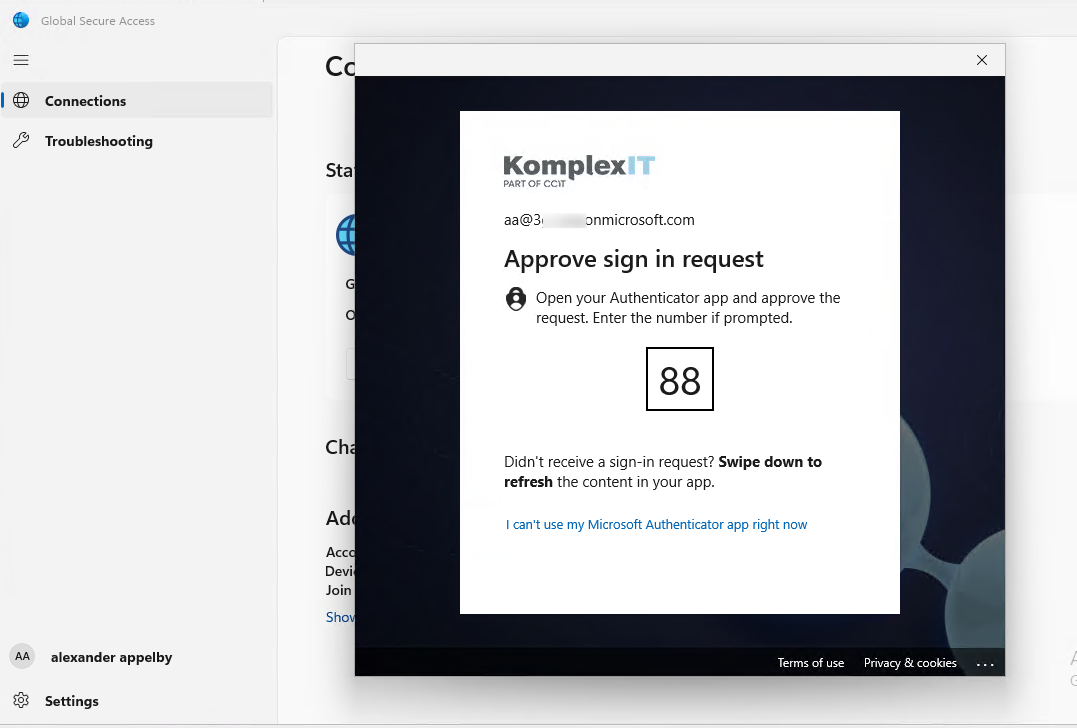Open the Terms of use link
This screenshot has width=1077, height=728.
click(x=810, y=663)
